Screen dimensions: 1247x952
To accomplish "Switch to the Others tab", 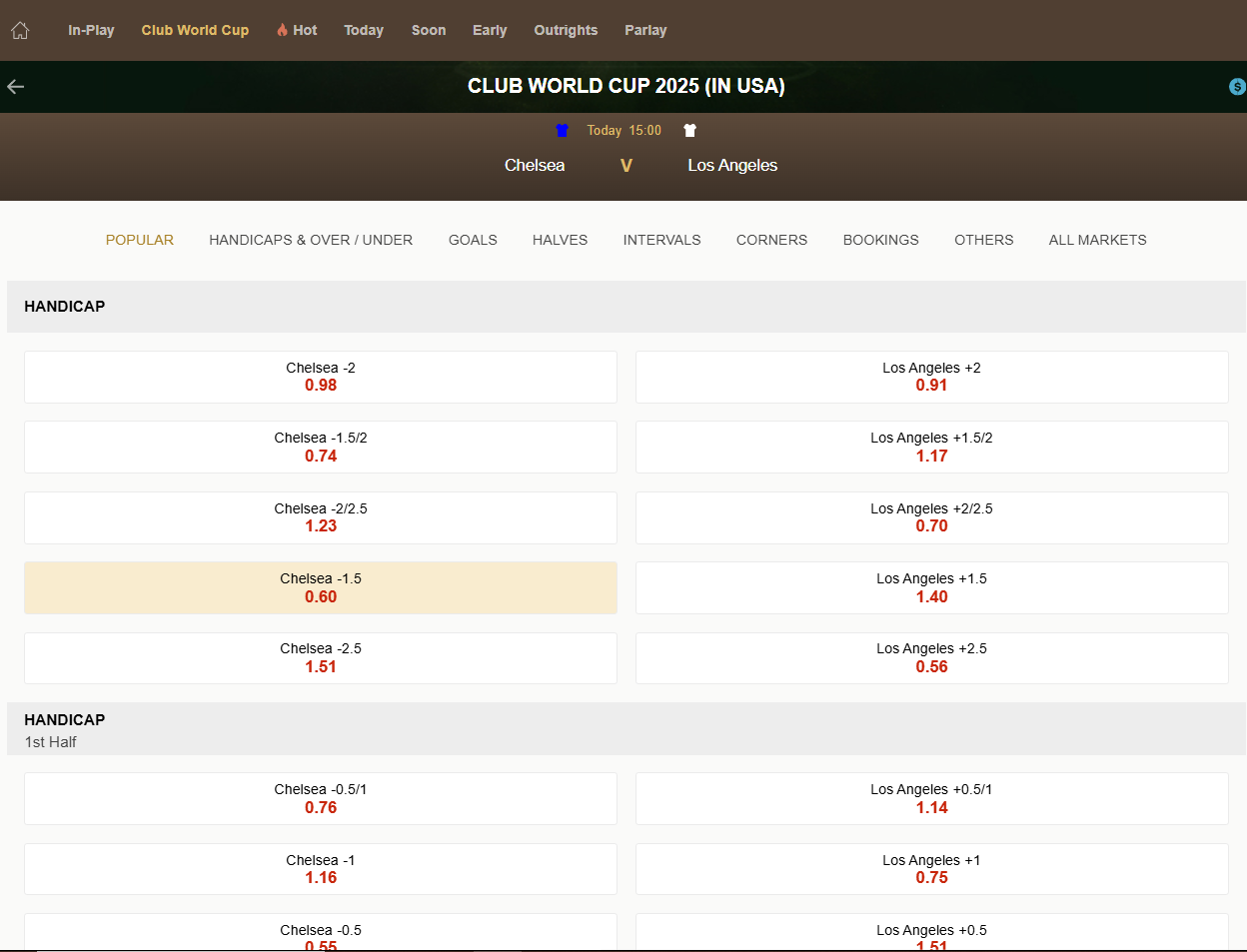I will (x=983, y=240).
